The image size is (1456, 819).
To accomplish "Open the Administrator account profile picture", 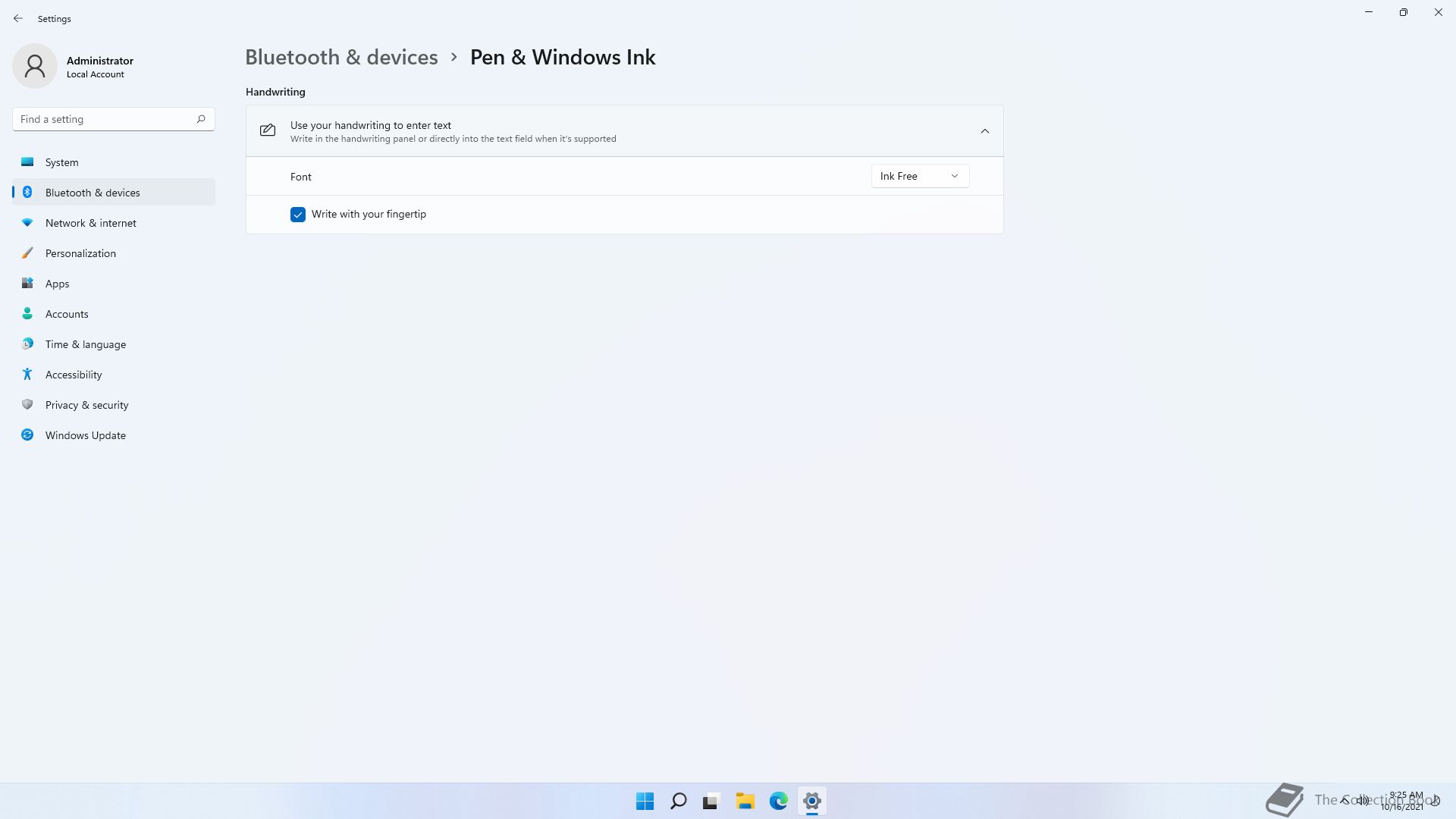I will 35,66.
